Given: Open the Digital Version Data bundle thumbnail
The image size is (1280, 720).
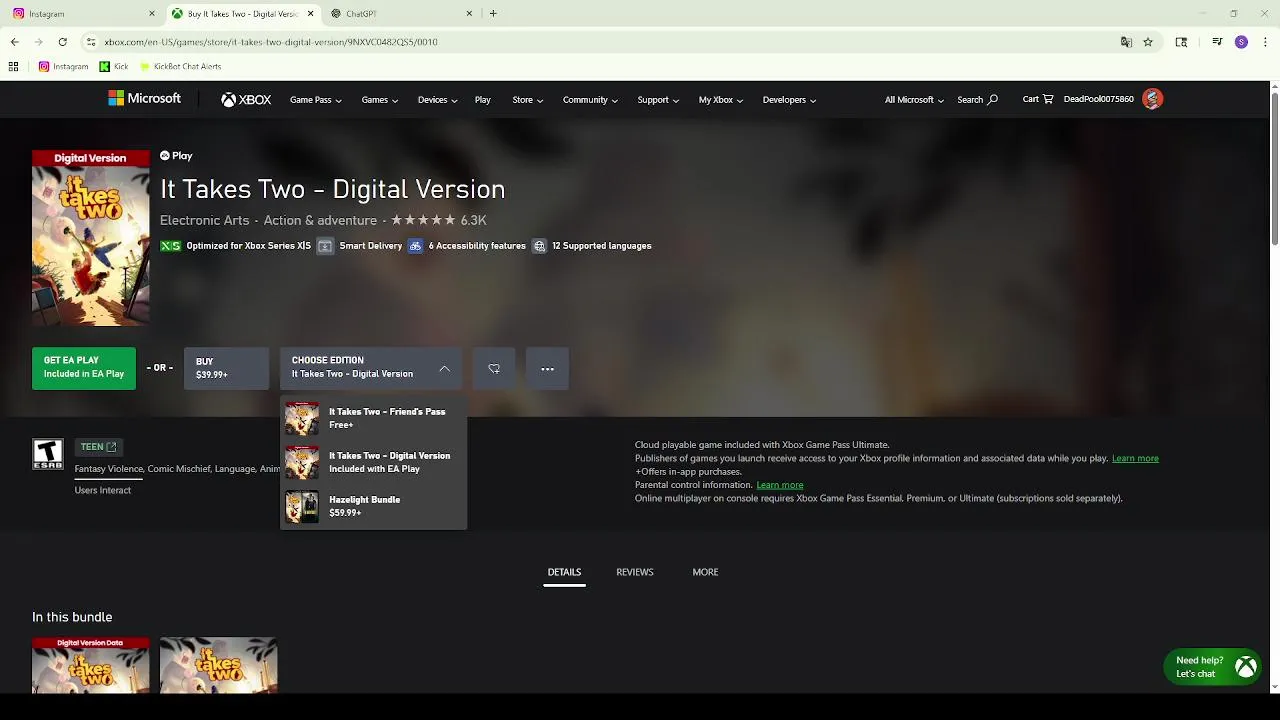Looking at the screenshot, I should tap(90, 665).
